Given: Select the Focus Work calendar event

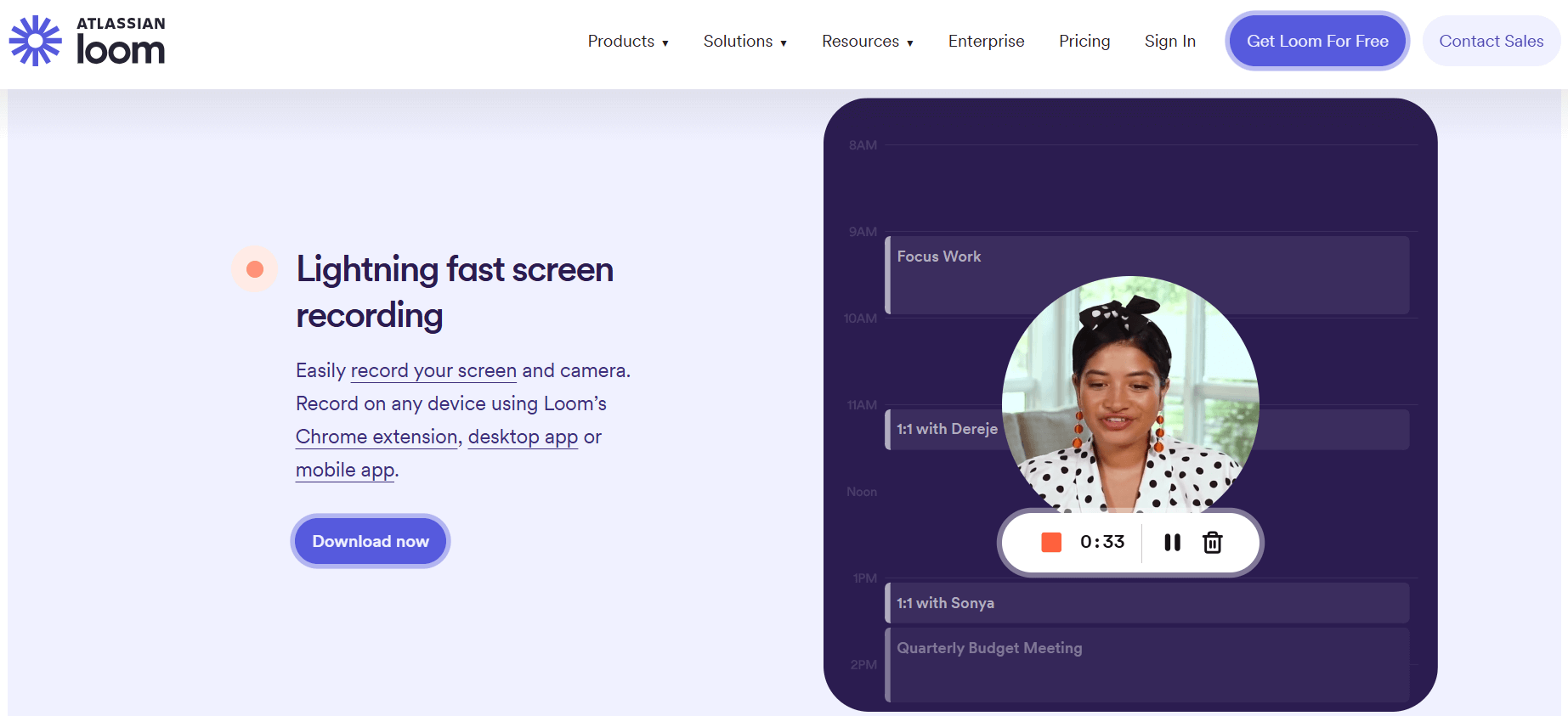Looking at the screenshot, I should click(1146, 275).
